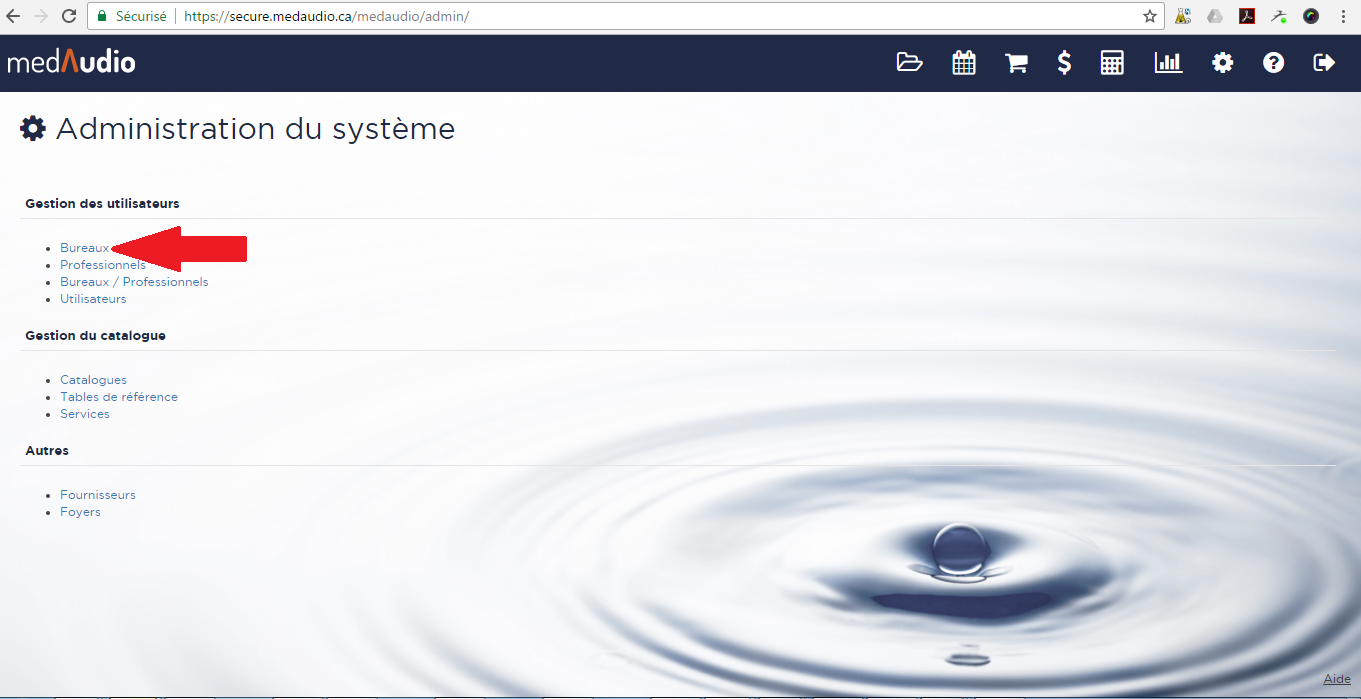
Task: Open the bar chart reports icon
Action: [x=1167, y=63]
